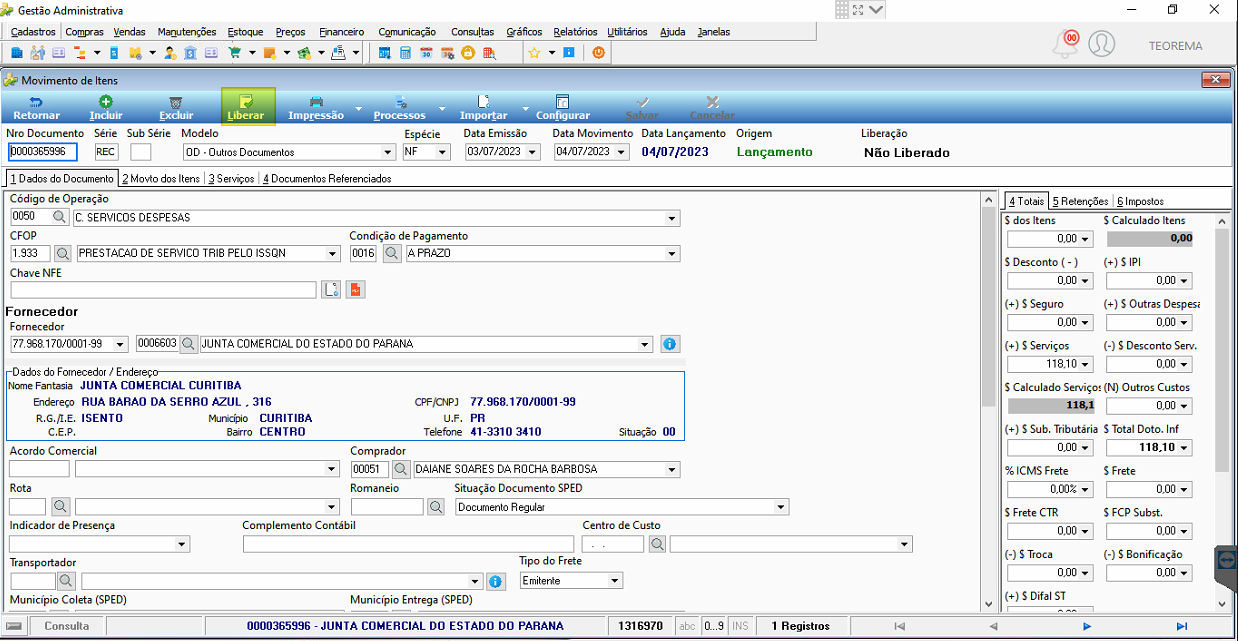Screen dimensions: 1238x641
Task: Open the Condição de Pagamento dropdown
Action: pyautogui.click(x=673, y=254)
